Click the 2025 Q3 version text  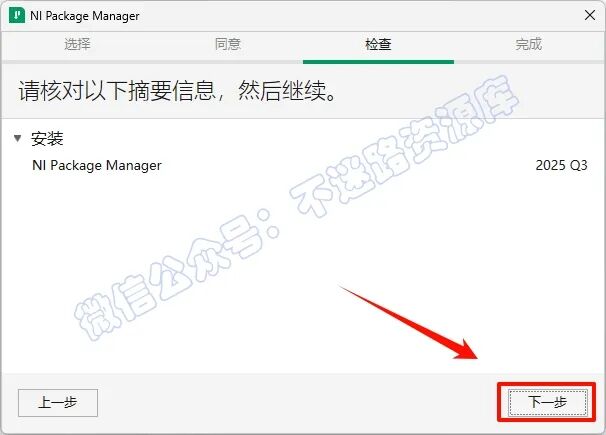point(561,165)
